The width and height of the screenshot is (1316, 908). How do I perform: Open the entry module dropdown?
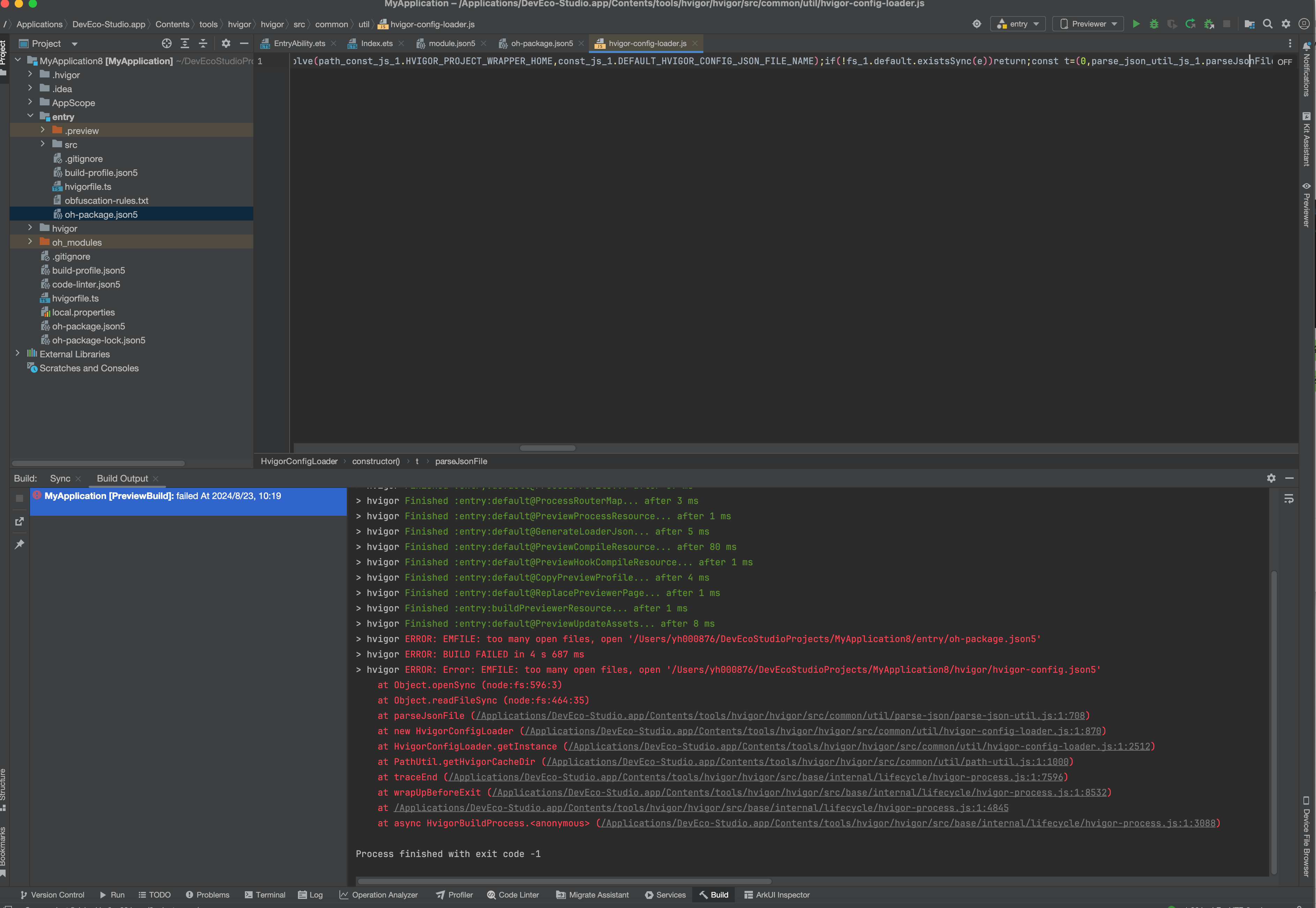(1017, 24)
